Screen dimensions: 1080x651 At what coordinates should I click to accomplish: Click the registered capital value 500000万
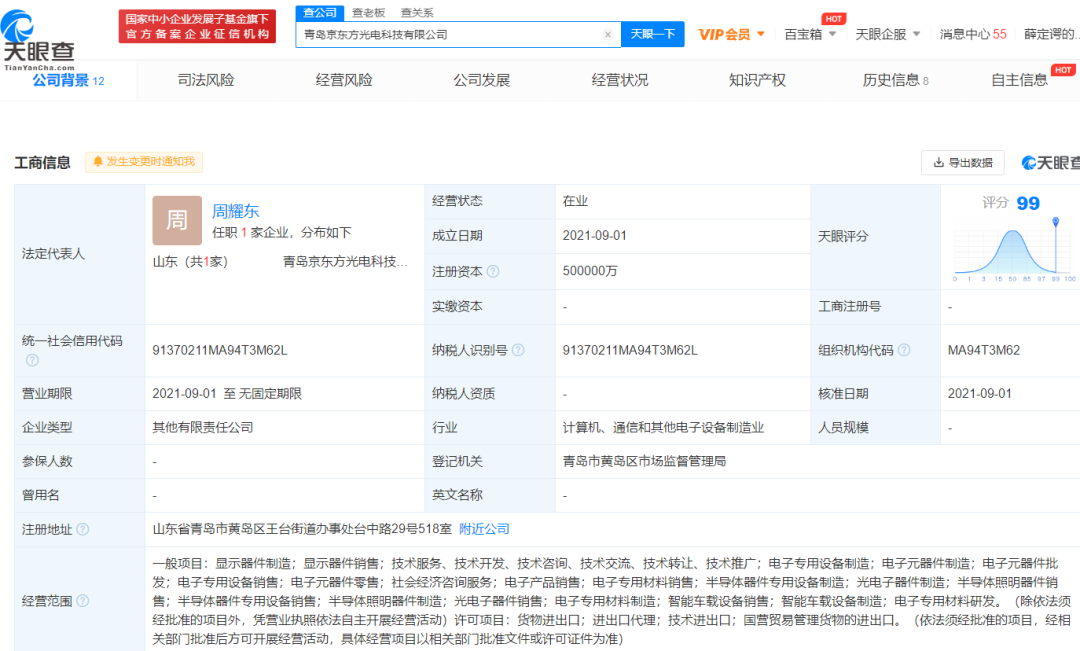(x=590, y=271)
